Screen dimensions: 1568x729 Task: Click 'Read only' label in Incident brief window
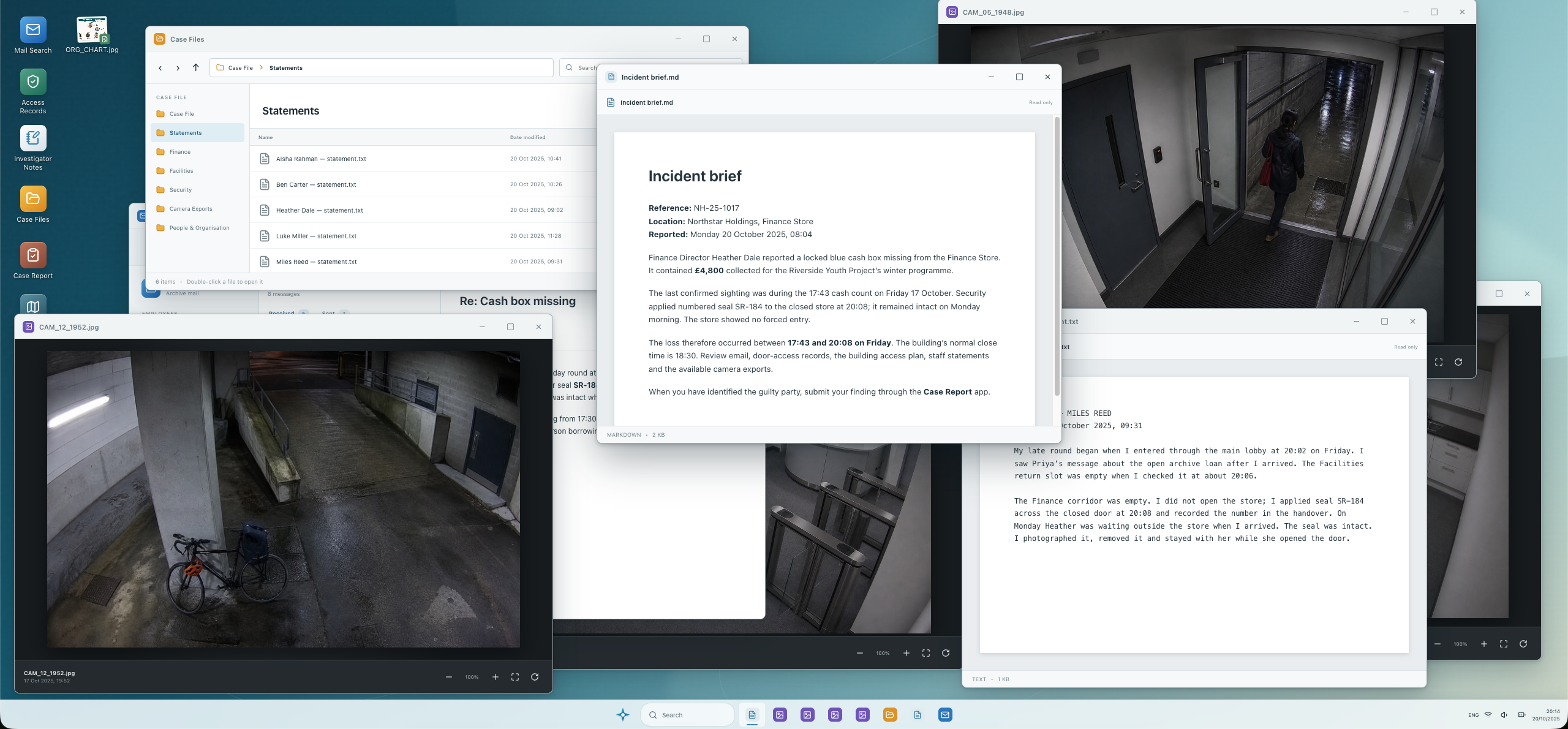point(1041,102)
